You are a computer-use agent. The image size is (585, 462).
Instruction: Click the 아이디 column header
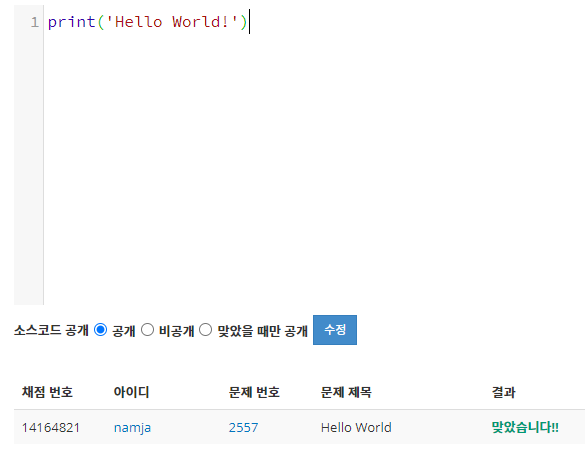[x=131, y=392]
